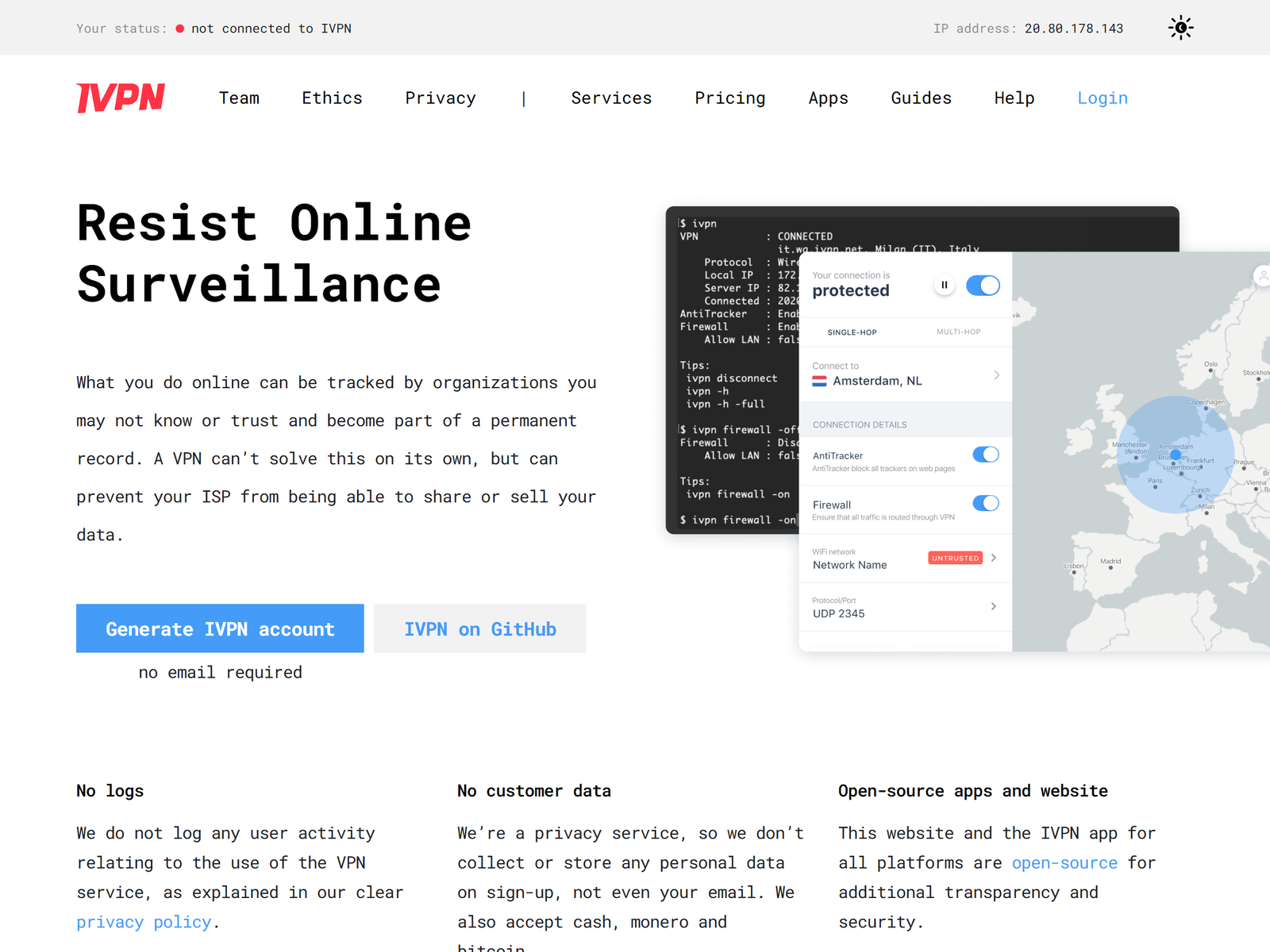The image size is (1270, 952).
Task: Click the Resist Online Surveillance heading
Action: (275, 253)
